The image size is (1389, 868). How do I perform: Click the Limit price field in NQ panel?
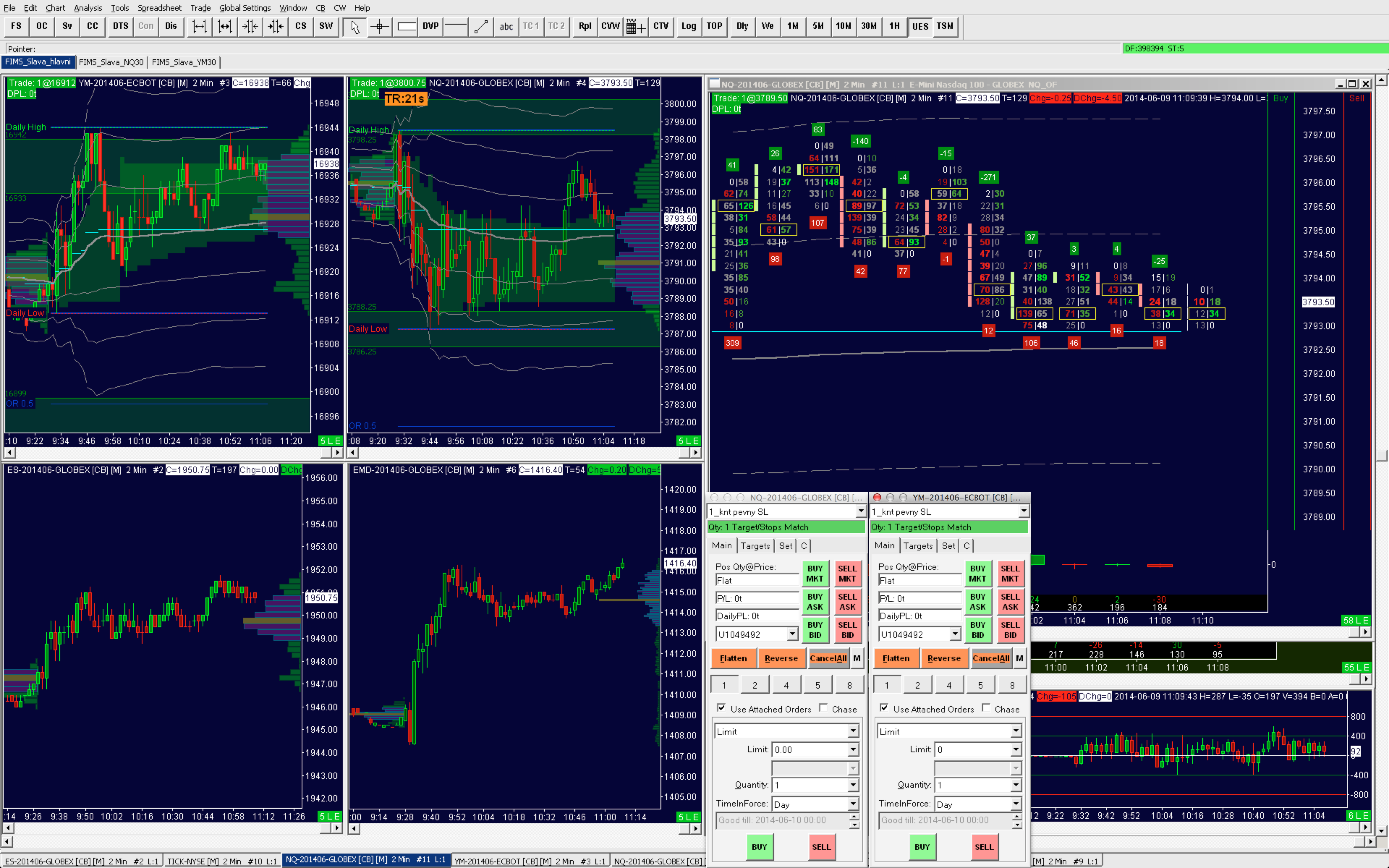pyautogui.click(x=809, y=749)
